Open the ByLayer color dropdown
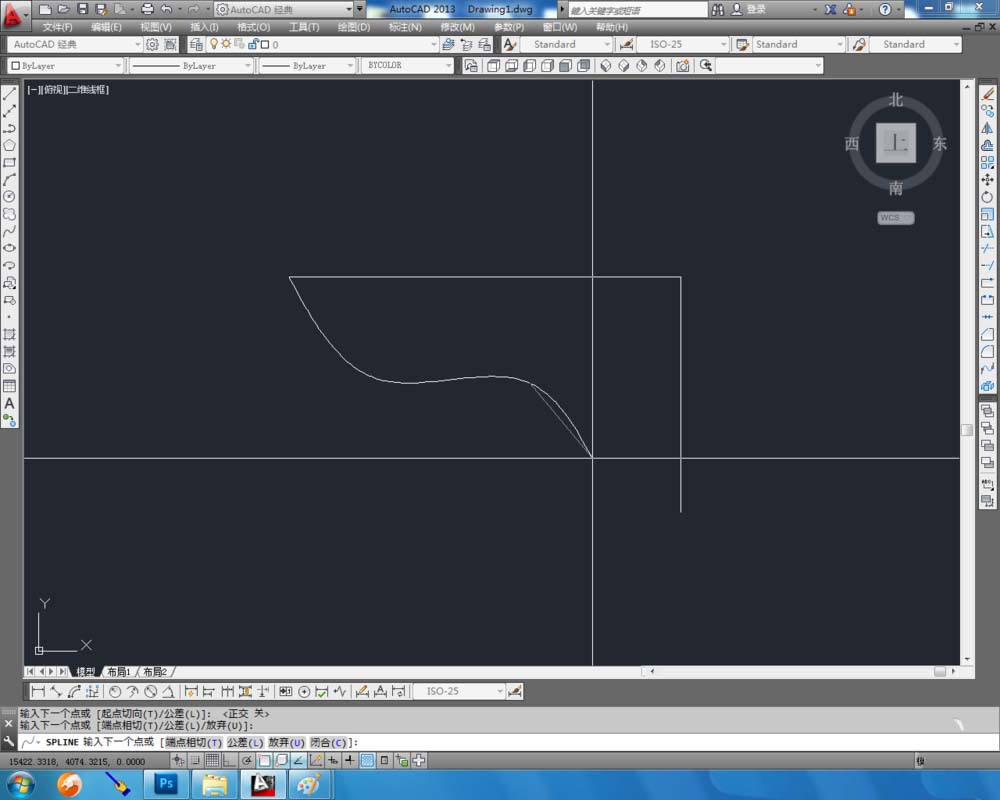 (64, 66)
